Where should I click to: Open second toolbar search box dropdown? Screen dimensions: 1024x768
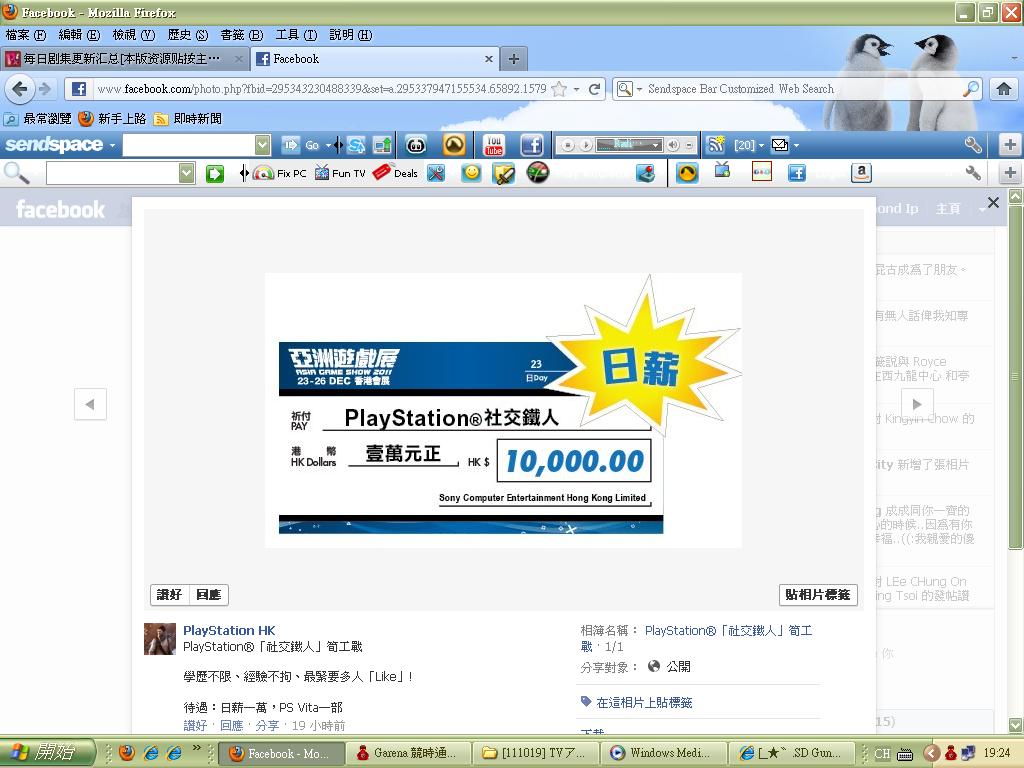[186, 174]
